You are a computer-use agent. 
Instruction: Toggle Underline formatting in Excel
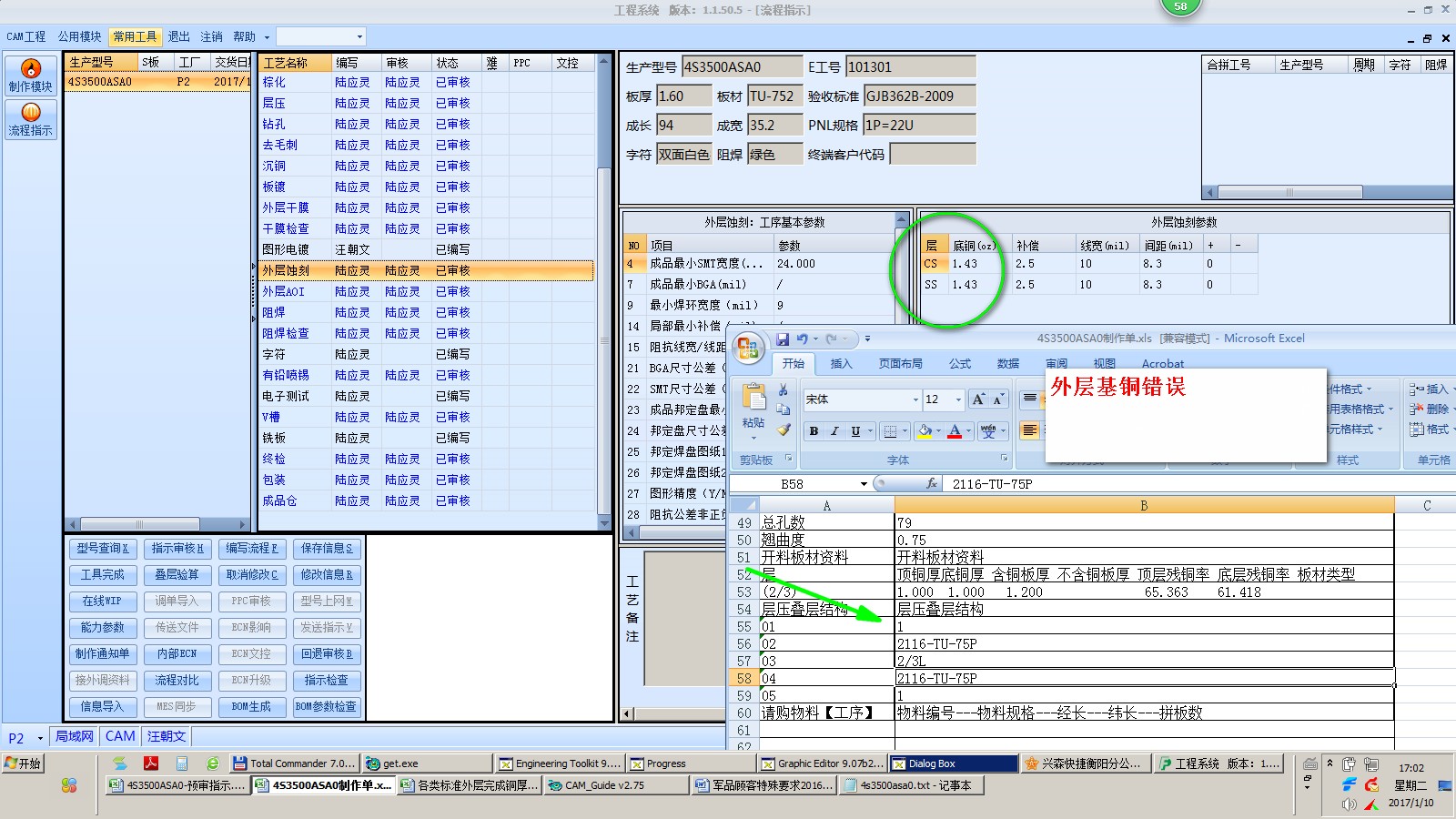click(x=855, y=431)
